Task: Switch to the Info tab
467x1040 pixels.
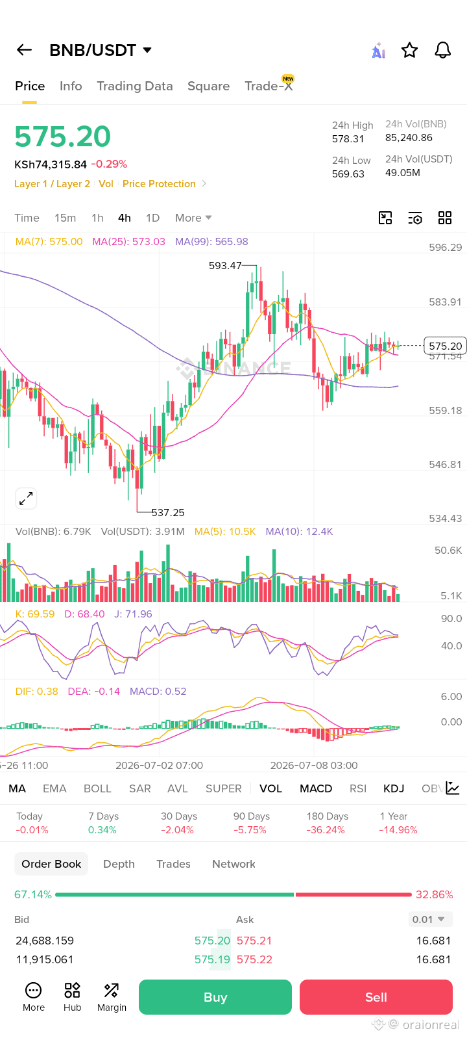Action: [x=71, y=86]
